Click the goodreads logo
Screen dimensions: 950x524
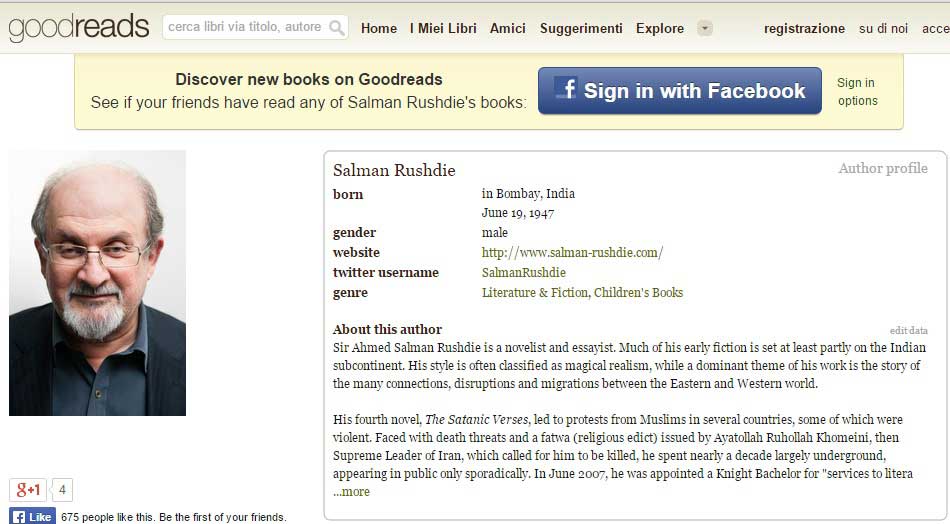(x=78, y=27)
